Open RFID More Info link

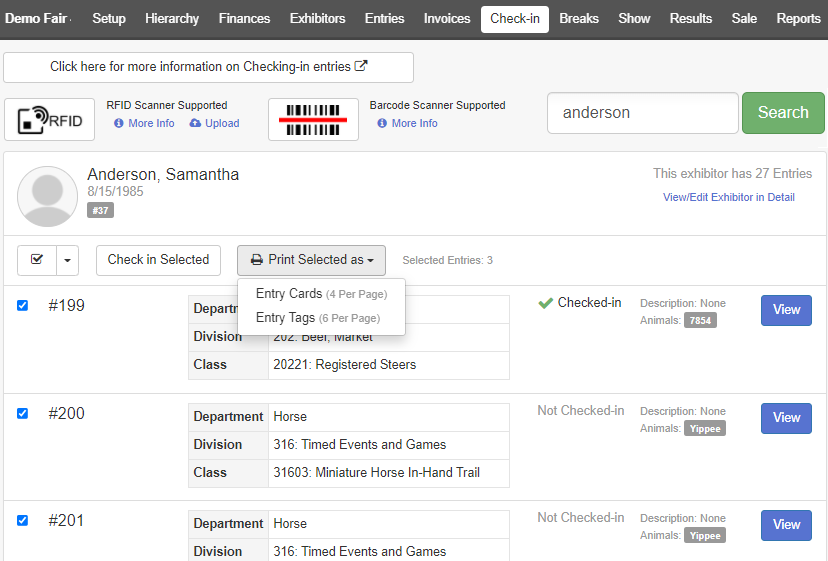pyautogui.click(x=144, y=123)
